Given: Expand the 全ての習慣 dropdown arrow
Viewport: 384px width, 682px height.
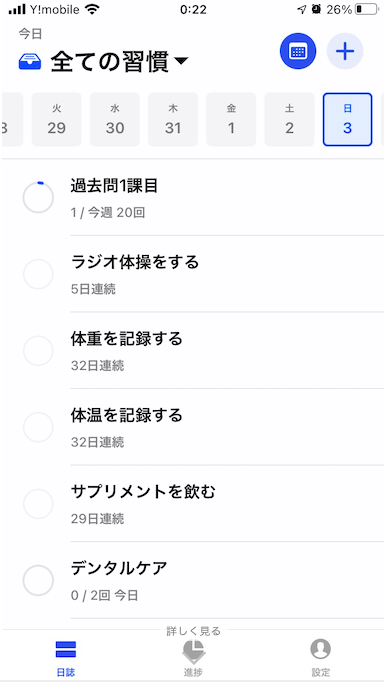Looking at the screenshot, I should [181, 64].
